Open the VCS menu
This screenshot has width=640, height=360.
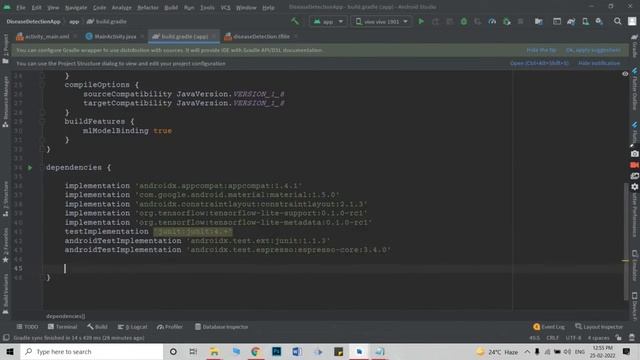(x=225, y=7)
